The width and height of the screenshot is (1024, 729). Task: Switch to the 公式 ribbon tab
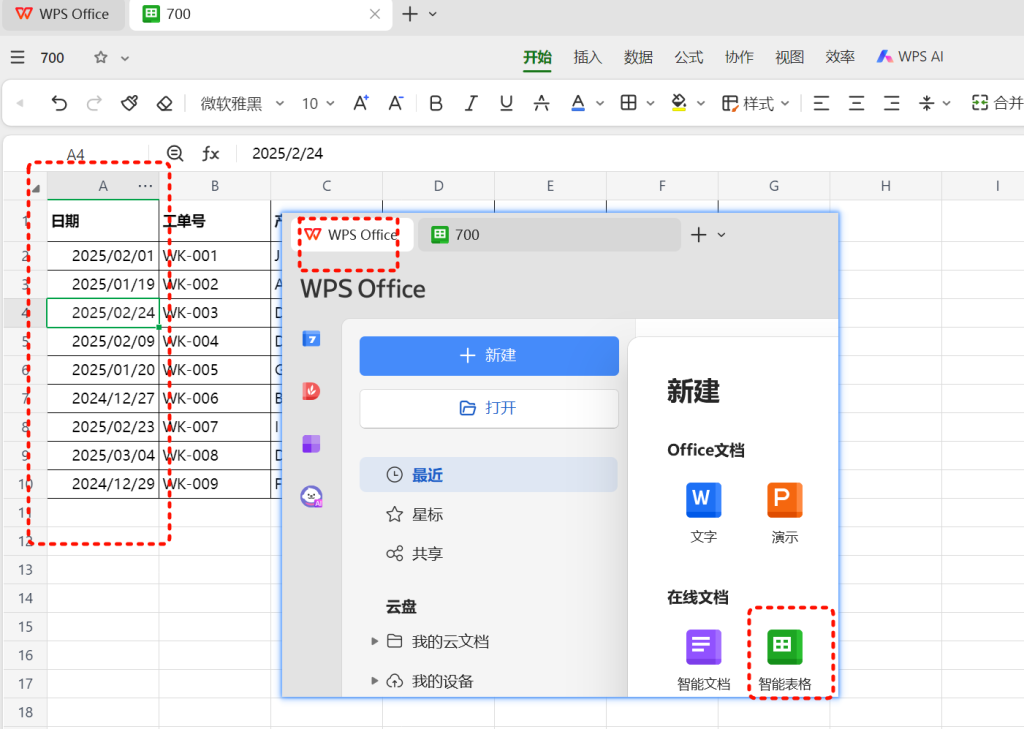coord(688,57)
